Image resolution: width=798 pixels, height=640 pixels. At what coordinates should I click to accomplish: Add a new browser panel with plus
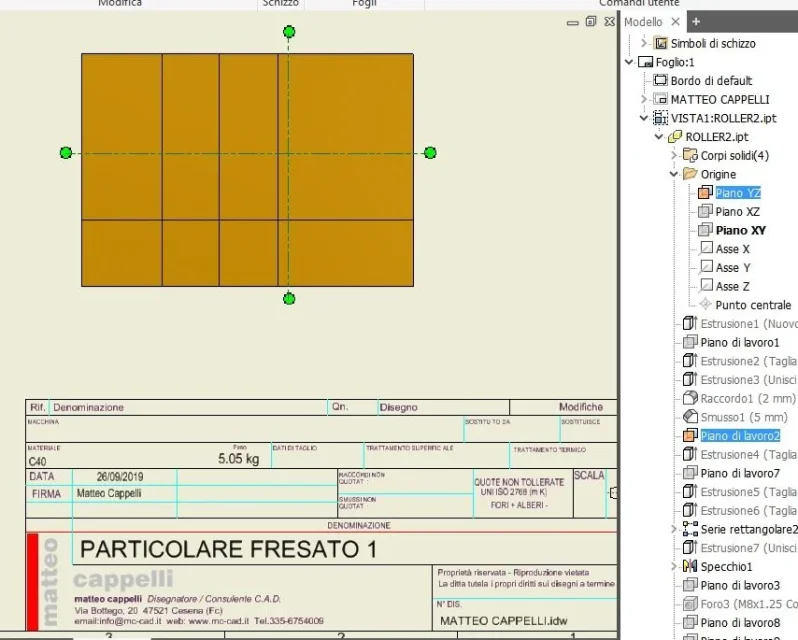(x=696, y=22)
